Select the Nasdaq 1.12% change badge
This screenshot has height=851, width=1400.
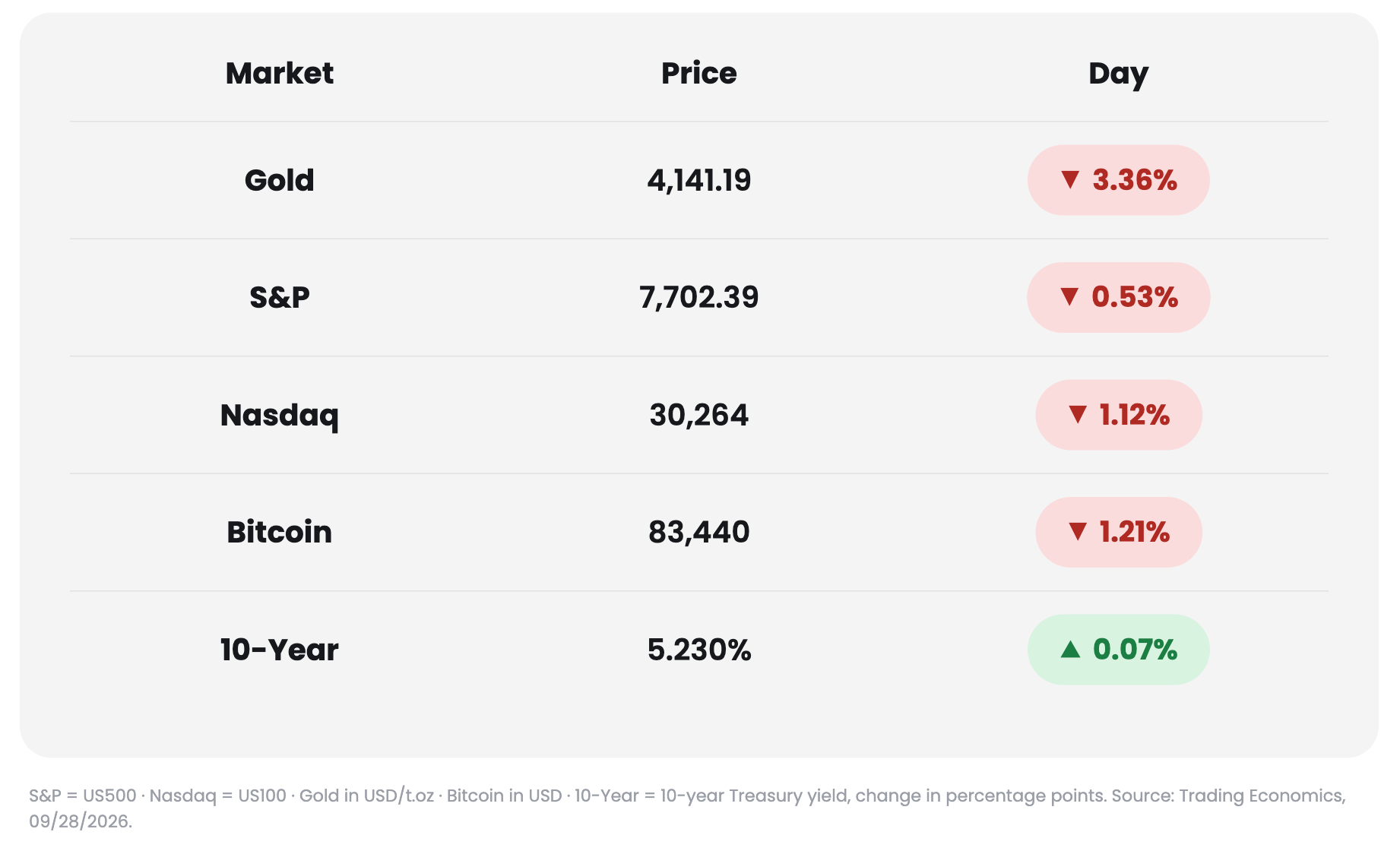coord(1118,415)
